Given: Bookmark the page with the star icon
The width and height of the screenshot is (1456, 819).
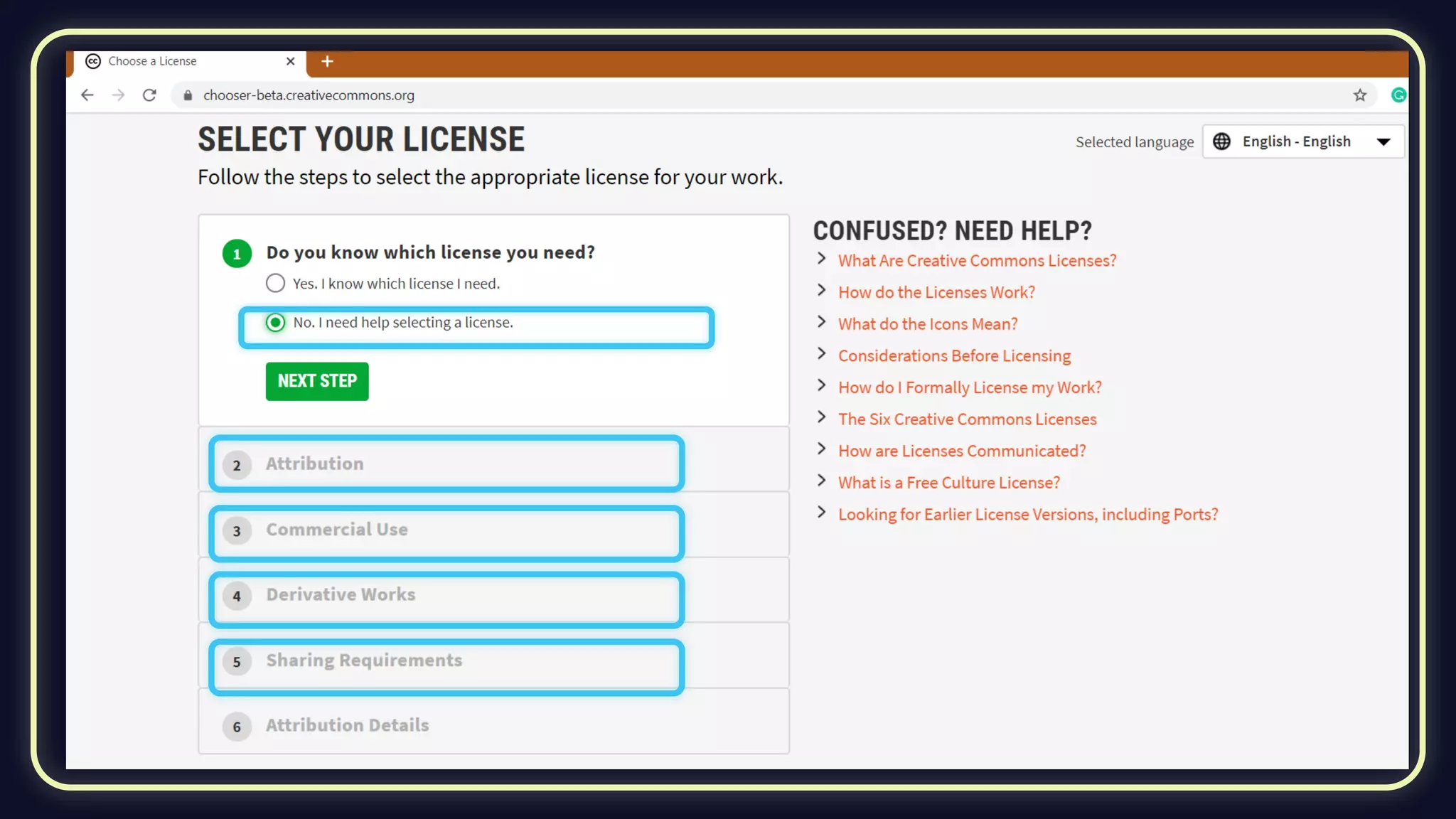Looking at the screenshot, I should 1359,95.
